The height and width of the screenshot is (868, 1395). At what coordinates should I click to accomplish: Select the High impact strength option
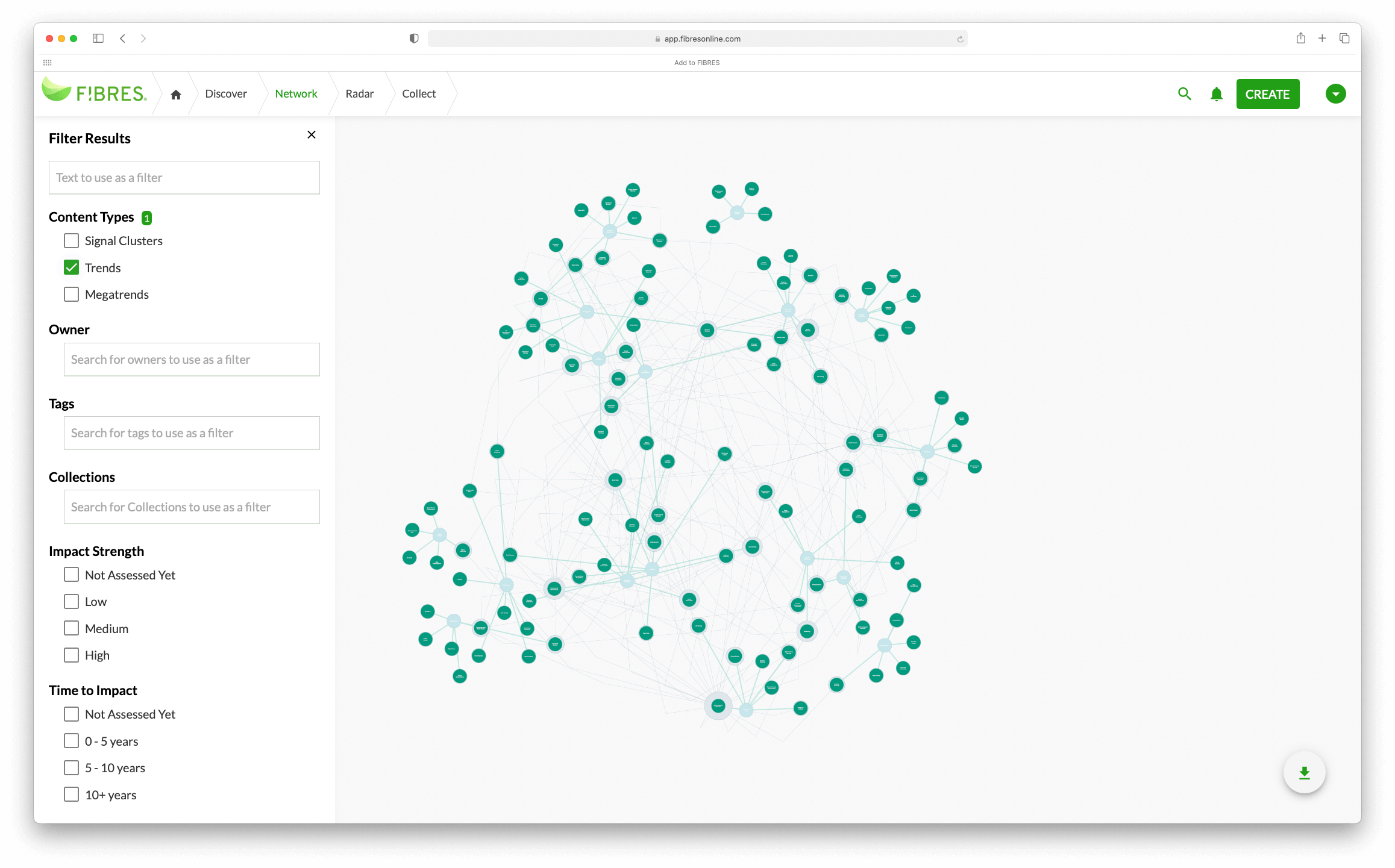click(72, 655)
